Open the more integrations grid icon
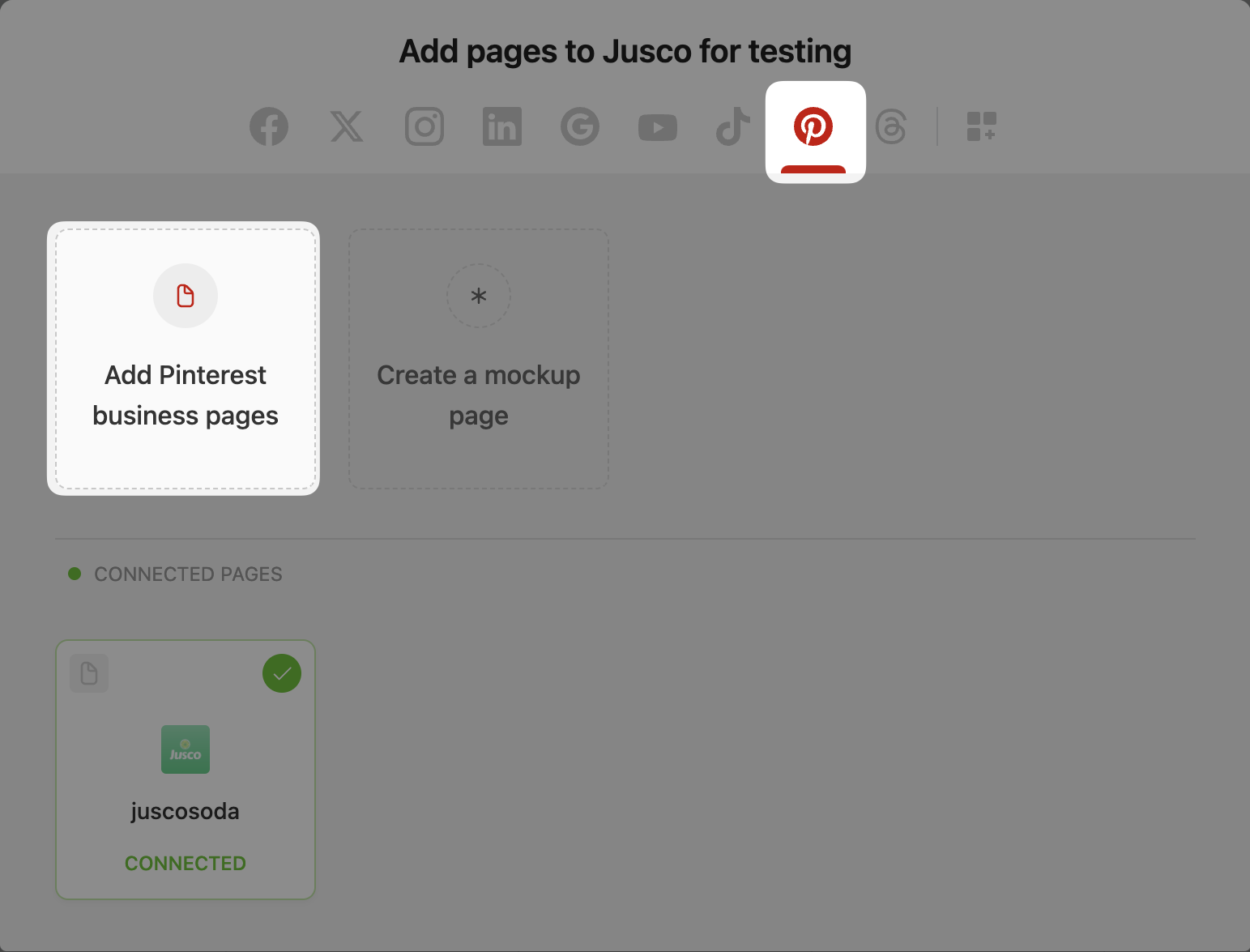This screenshot has height=952, width=1250. tap(981, 127)
